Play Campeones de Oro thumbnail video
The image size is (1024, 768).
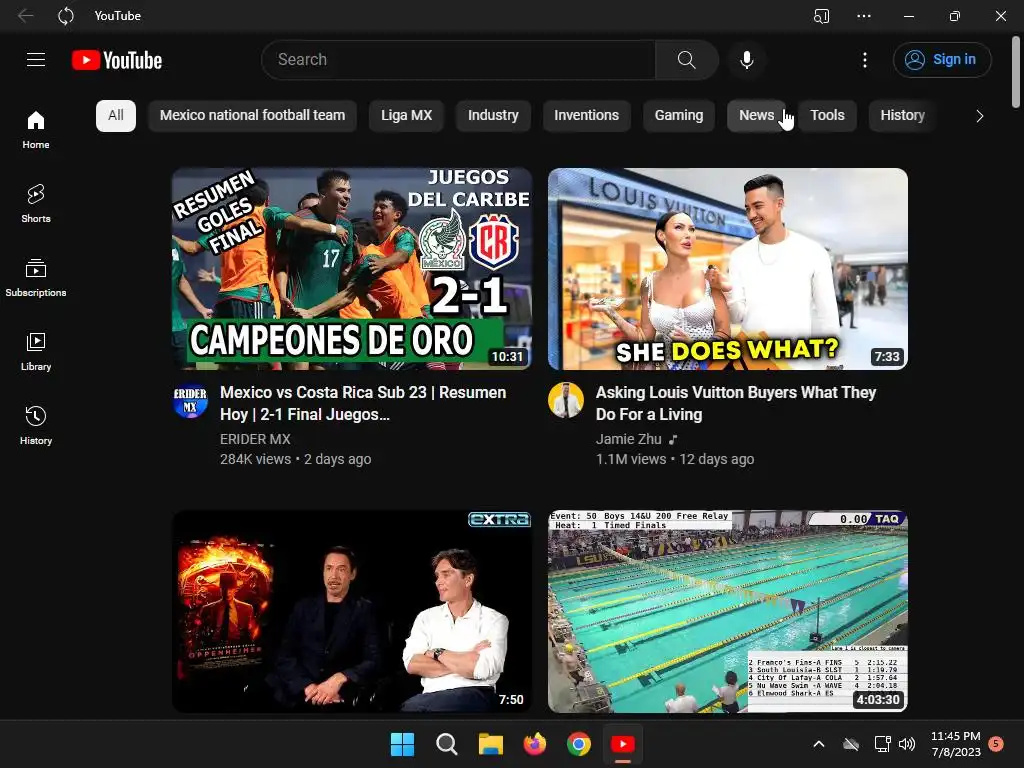352,269
